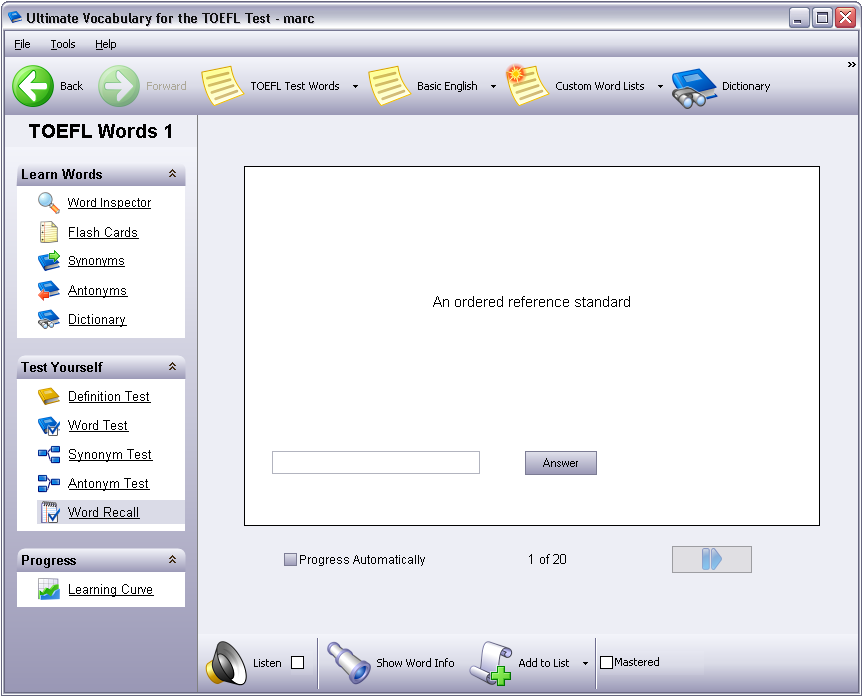Click the Word Inspector magnifier icon
This screenshot has height=696, width=862.
(x=48, y=203)
